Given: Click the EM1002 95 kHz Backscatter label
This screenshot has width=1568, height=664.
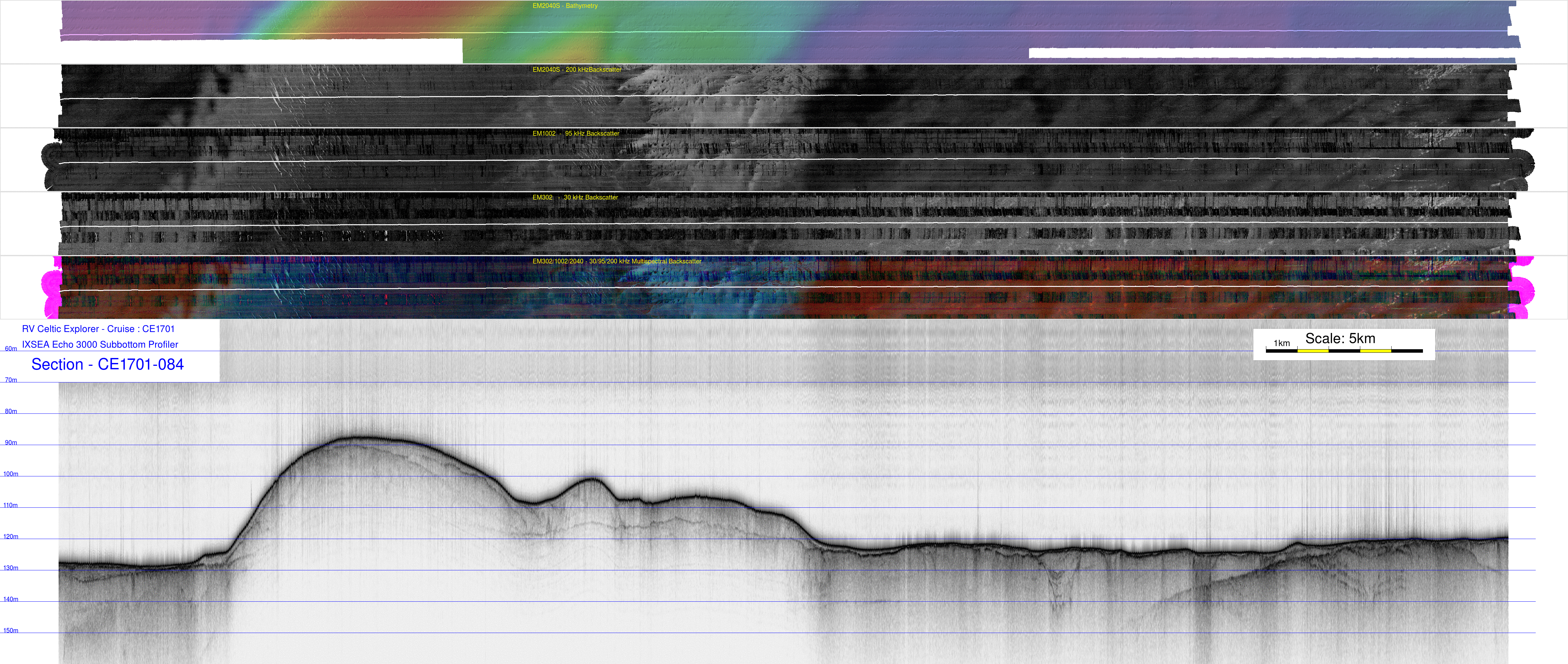Looking at the screenshot, I should coord(575,134).
